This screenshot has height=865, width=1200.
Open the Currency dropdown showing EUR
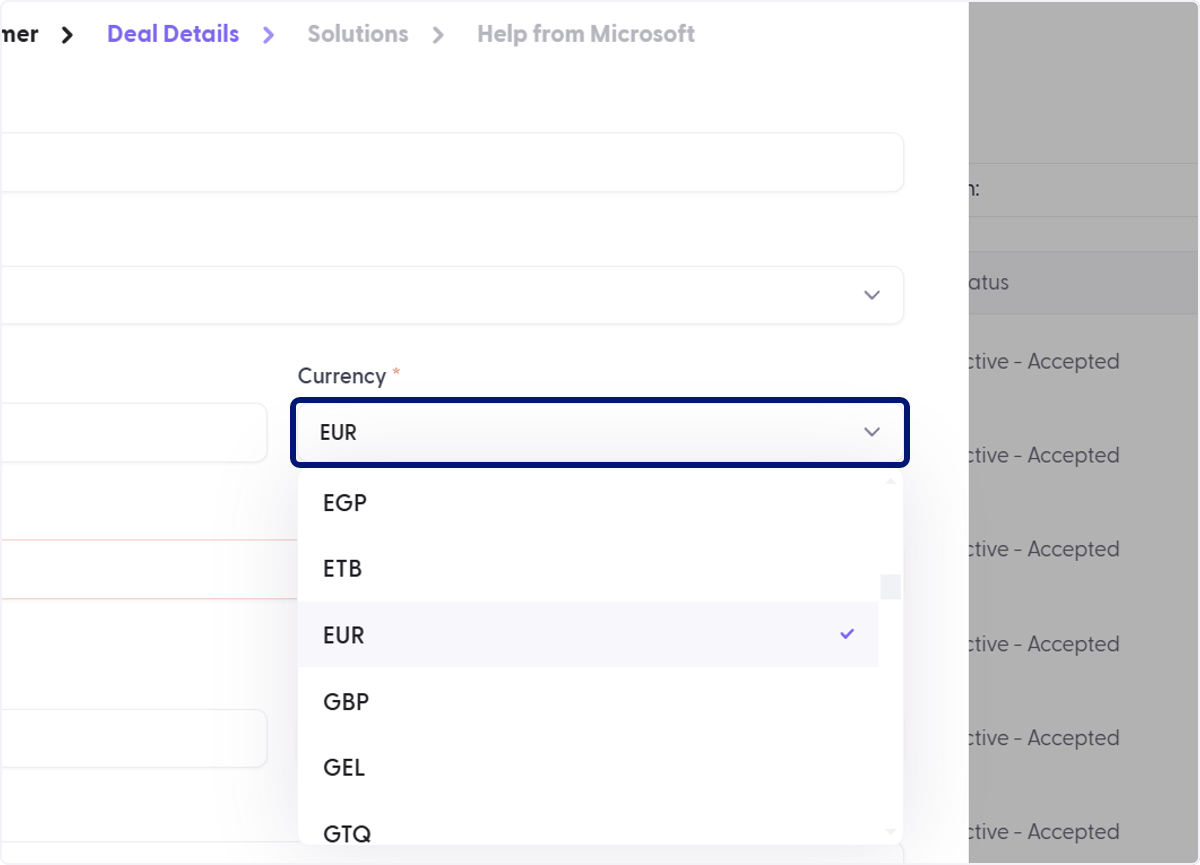pos(599,432)
